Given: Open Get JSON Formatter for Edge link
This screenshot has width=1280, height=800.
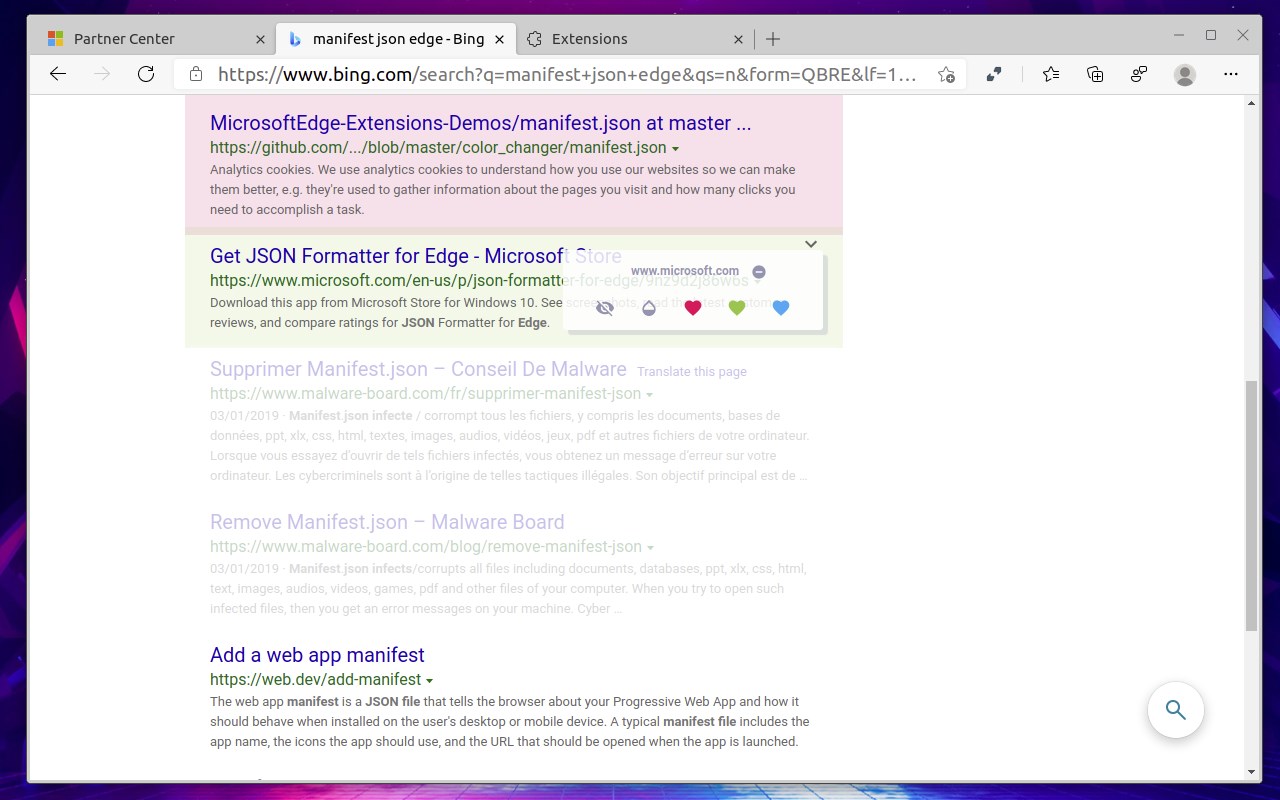Looking at the screenshot, I should click(x=416, y=256).
